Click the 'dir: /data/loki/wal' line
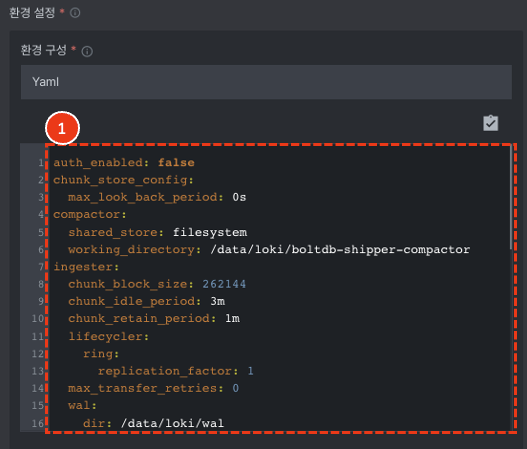Screen dimensions: 527x449 [x=153, y=423]
